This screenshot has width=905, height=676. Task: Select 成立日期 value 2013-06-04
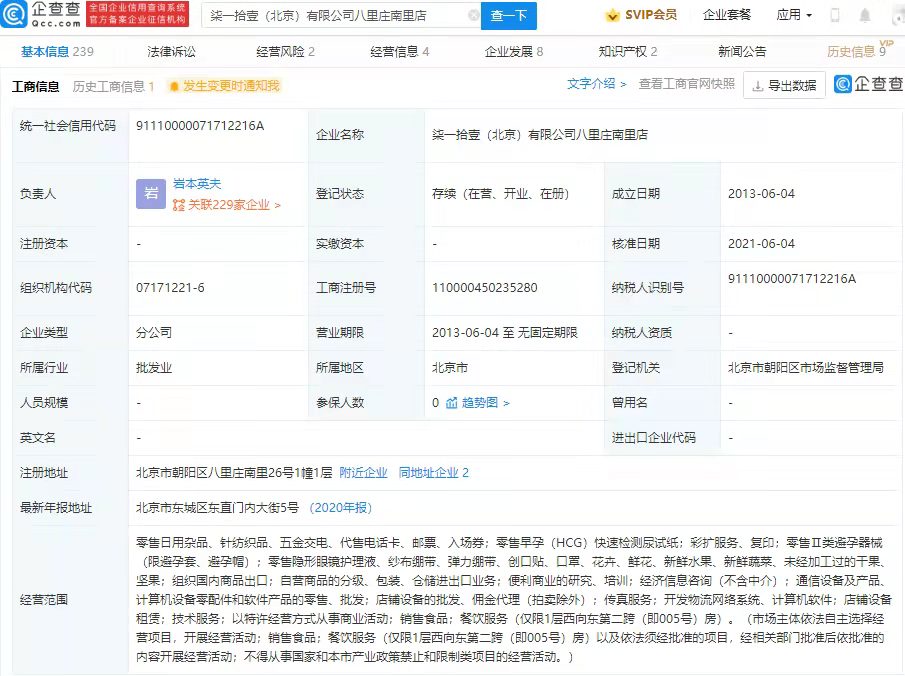pyautogui.click(x=761, y=194)
